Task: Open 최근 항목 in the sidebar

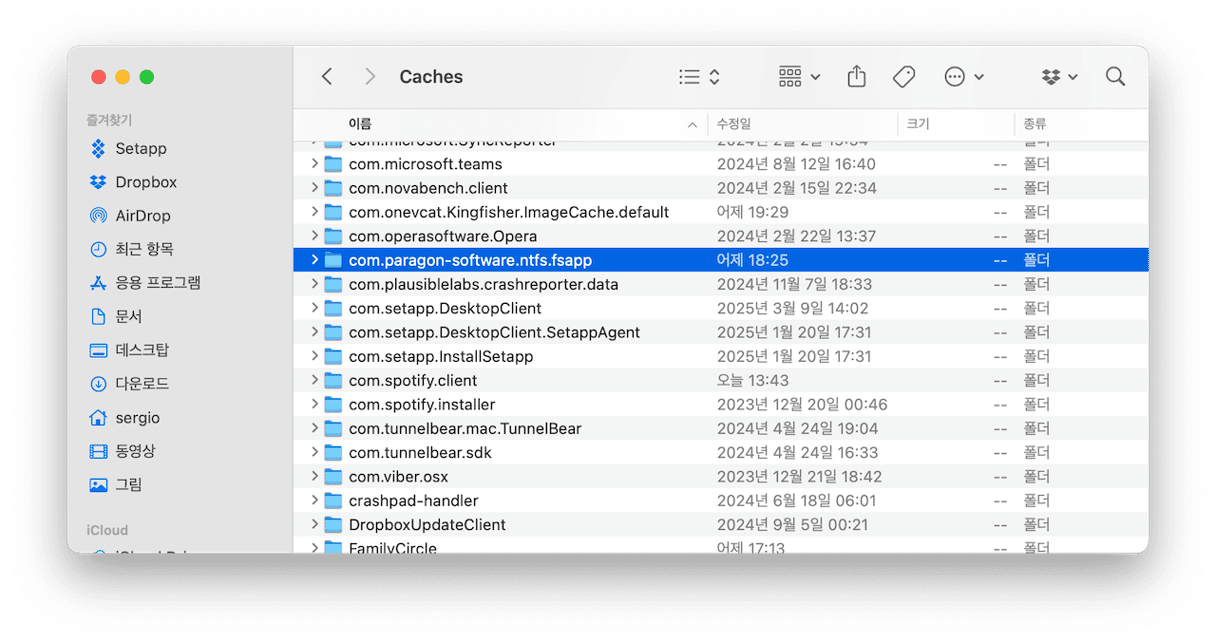Action: point(131,249)
